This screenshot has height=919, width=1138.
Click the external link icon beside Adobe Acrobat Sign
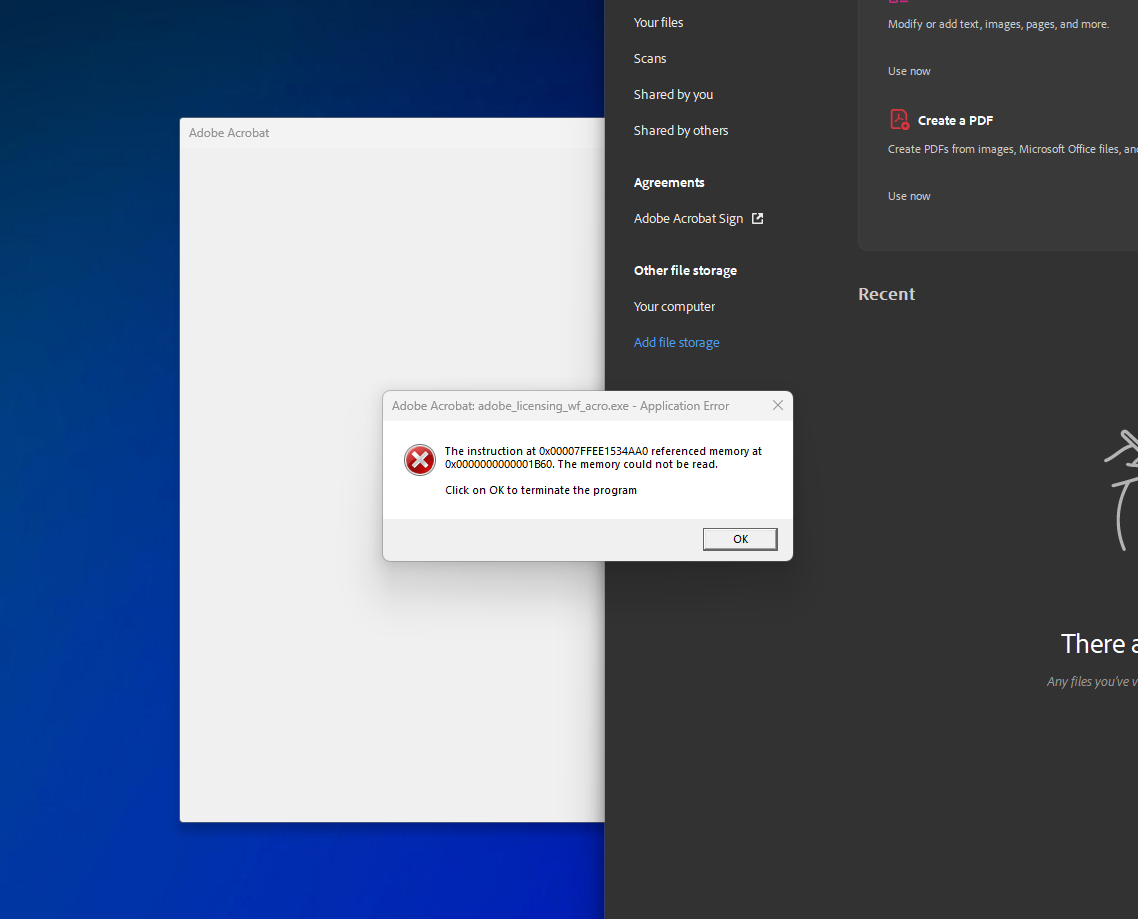click(x=758, y=218)
